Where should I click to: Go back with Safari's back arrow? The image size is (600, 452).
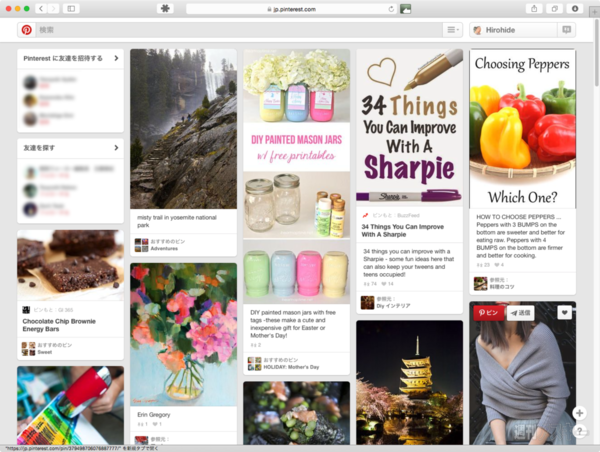pyautogui.click(x=41, y=8)
